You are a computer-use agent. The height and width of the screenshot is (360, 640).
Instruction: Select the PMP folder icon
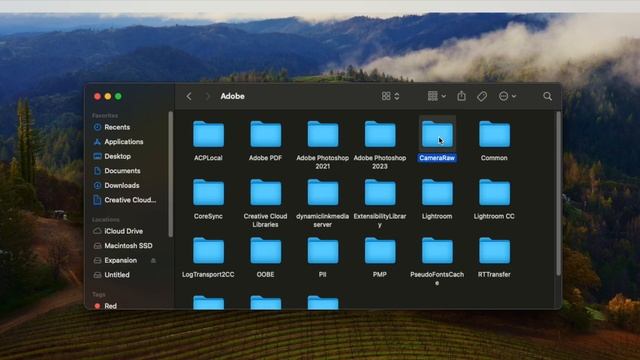point(380,251)
